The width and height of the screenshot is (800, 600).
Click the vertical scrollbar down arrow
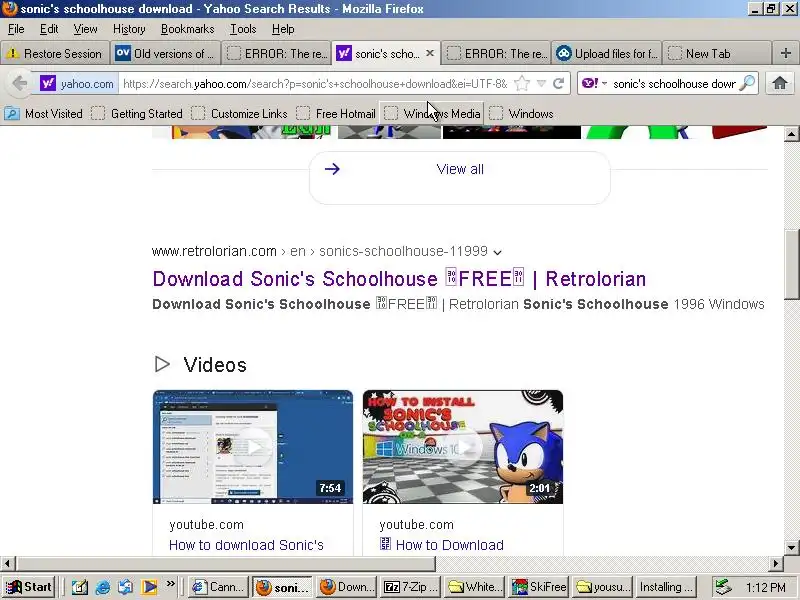pyautogui.click(x=791, y=547)
